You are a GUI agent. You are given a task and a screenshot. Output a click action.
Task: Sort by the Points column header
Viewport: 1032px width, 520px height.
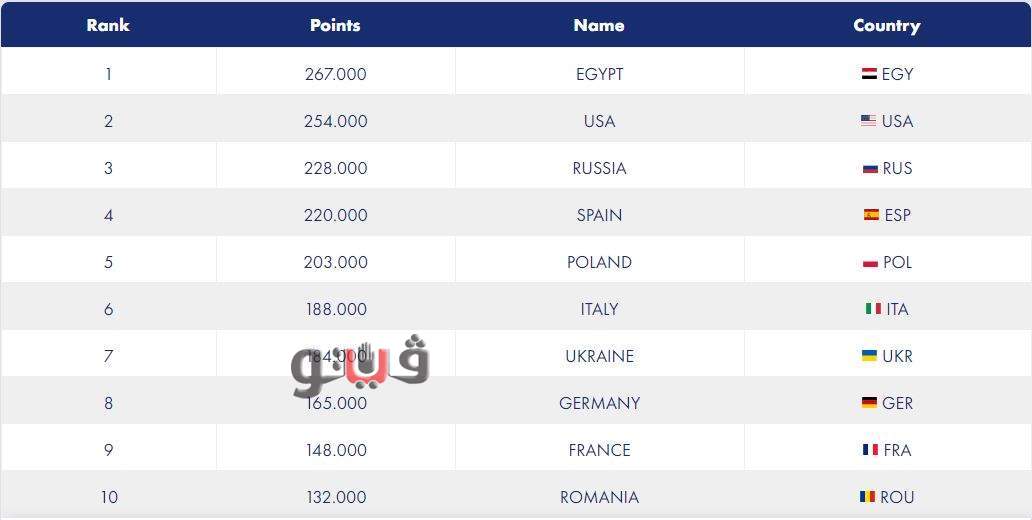[x=335, y=25]
